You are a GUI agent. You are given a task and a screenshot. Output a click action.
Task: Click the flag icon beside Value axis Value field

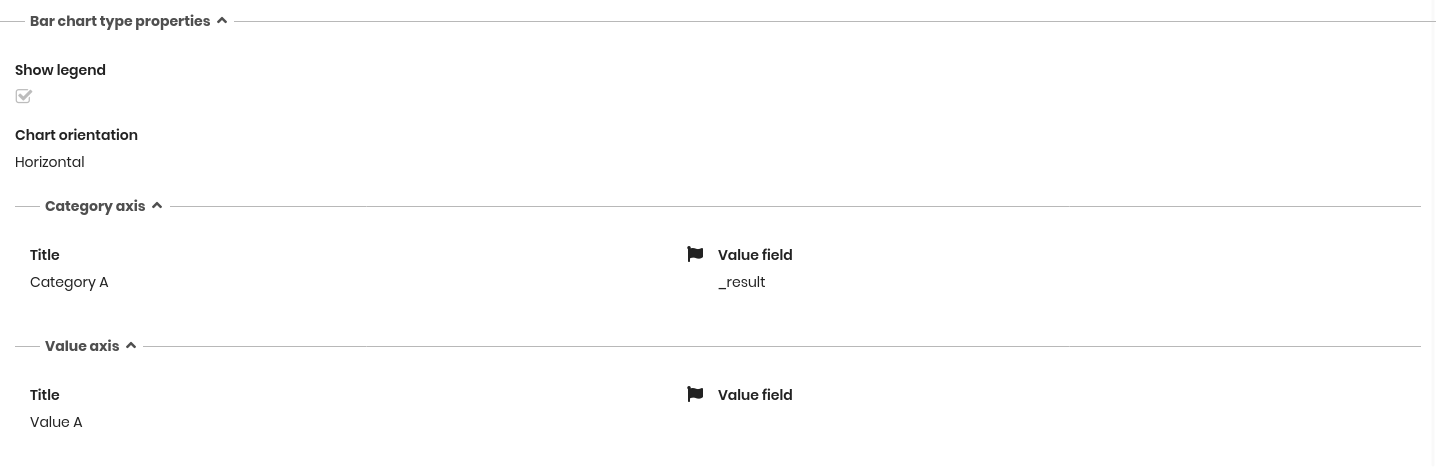tap(695, 394)
